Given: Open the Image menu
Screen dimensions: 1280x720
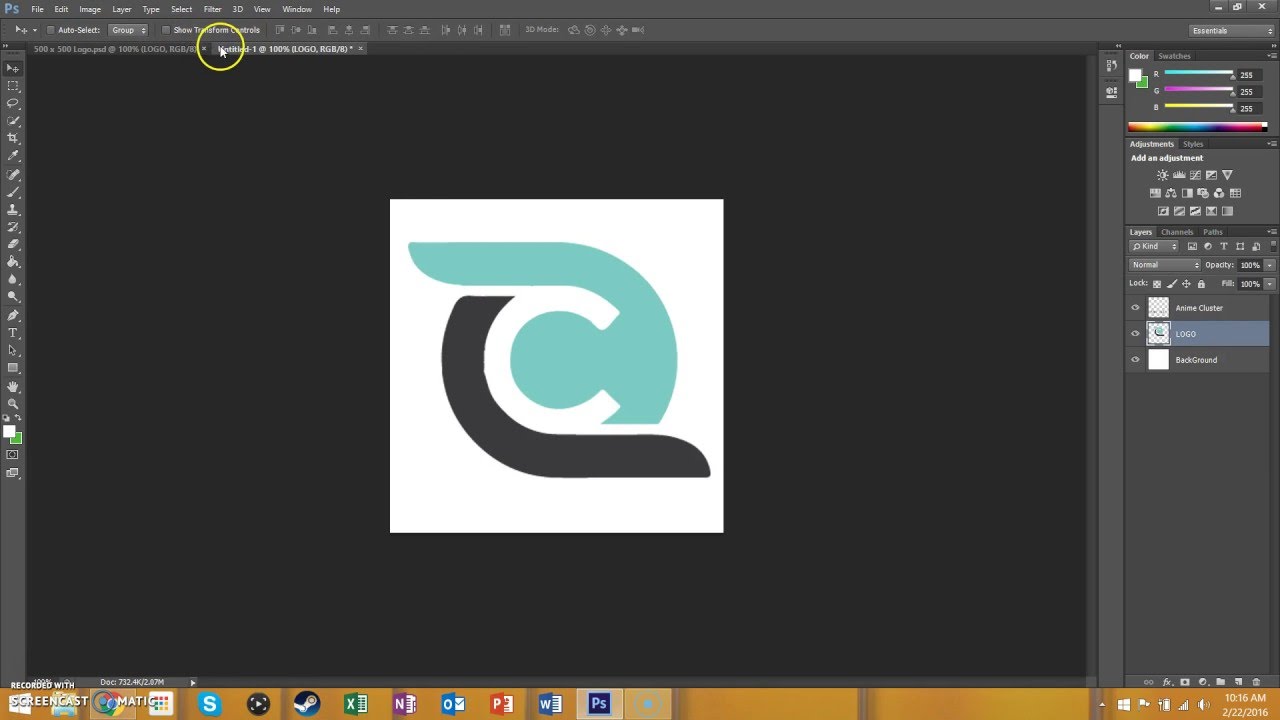Looking at the screenshot, I should [x=90, y=9].
